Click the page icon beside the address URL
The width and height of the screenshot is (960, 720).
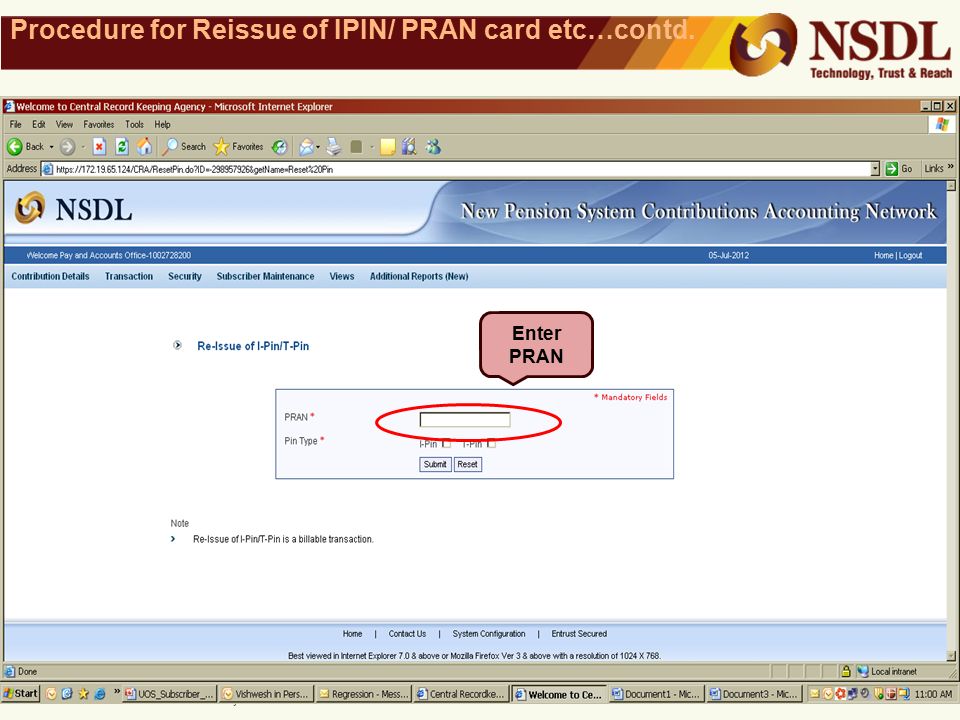click(48, 169)
